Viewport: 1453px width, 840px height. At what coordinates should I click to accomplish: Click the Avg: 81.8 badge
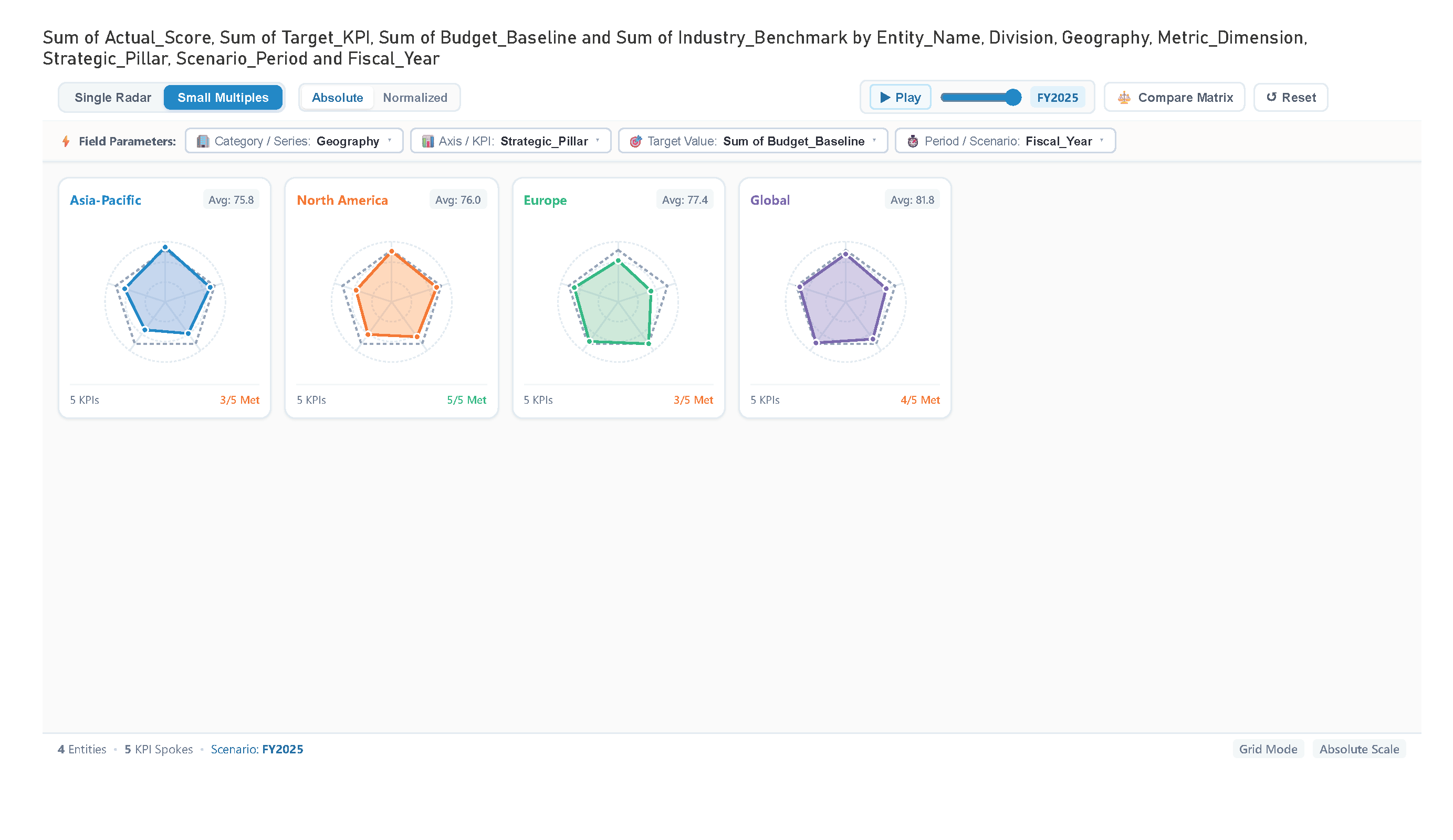[912, 200]
